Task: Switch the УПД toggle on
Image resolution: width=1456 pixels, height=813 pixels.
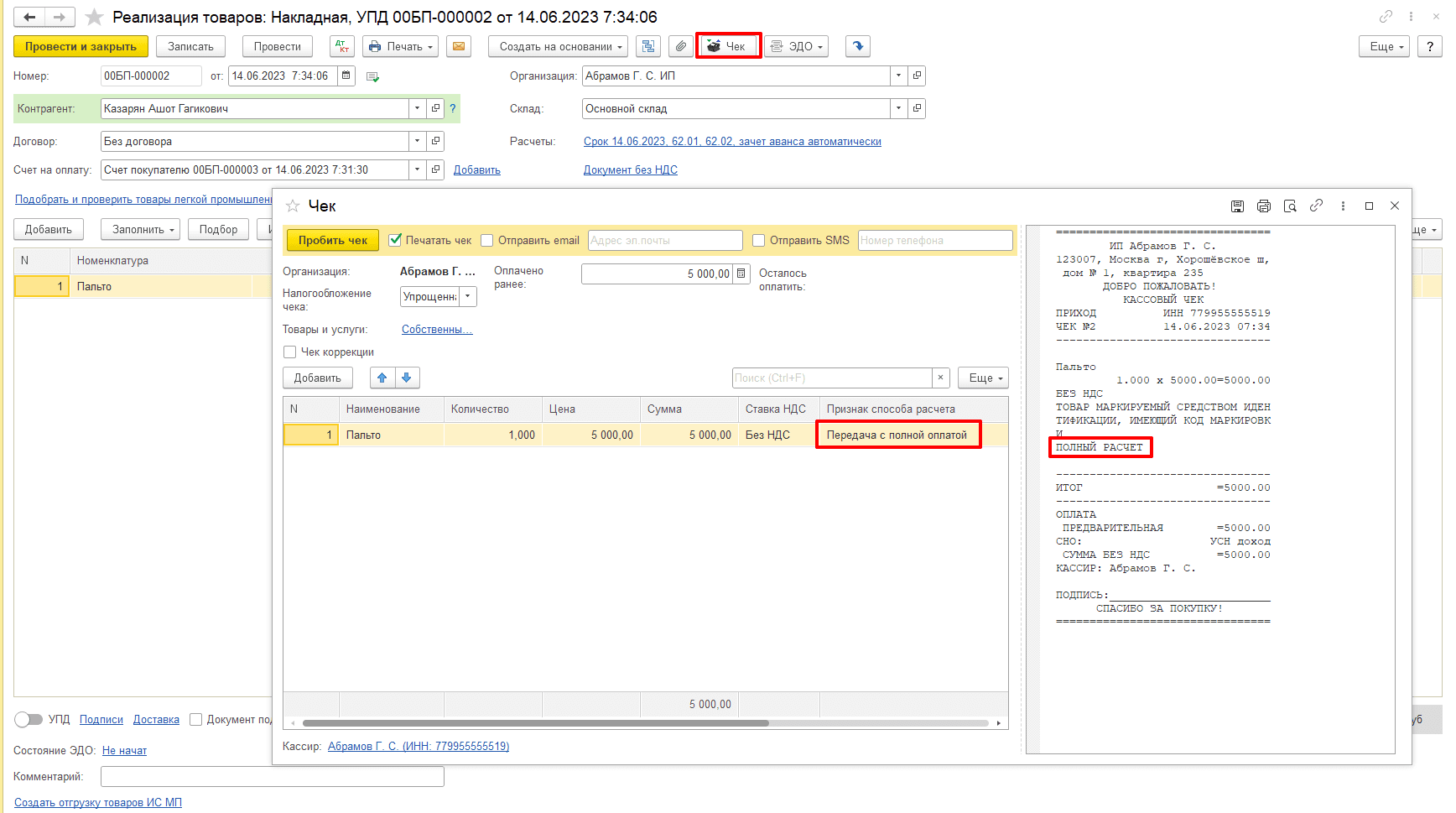Action: tap(29, 720)
